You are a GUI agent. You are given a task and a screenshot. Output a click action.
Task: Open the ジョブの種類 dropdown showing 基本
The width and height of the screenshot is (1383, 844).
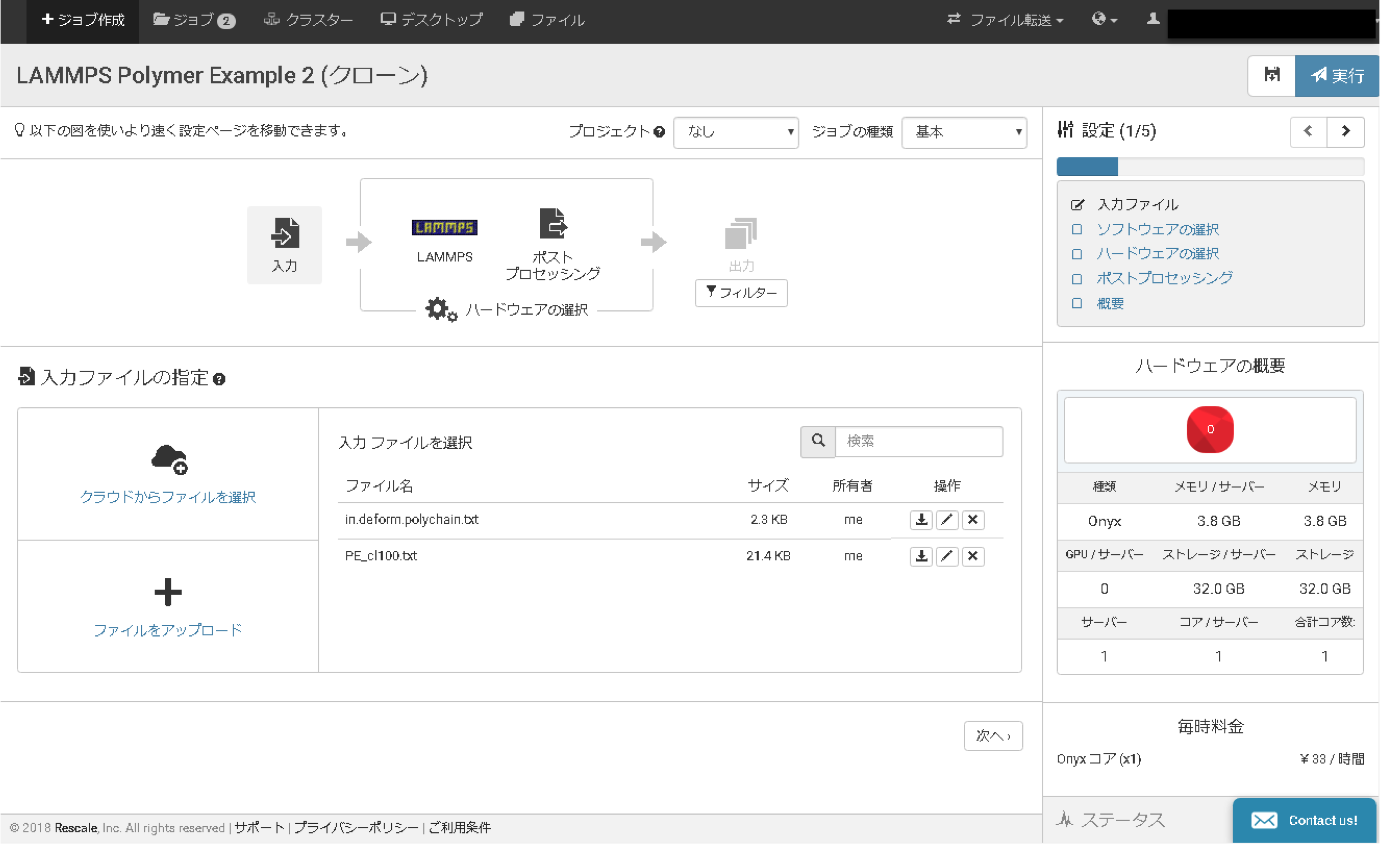(x=964, y=132)
